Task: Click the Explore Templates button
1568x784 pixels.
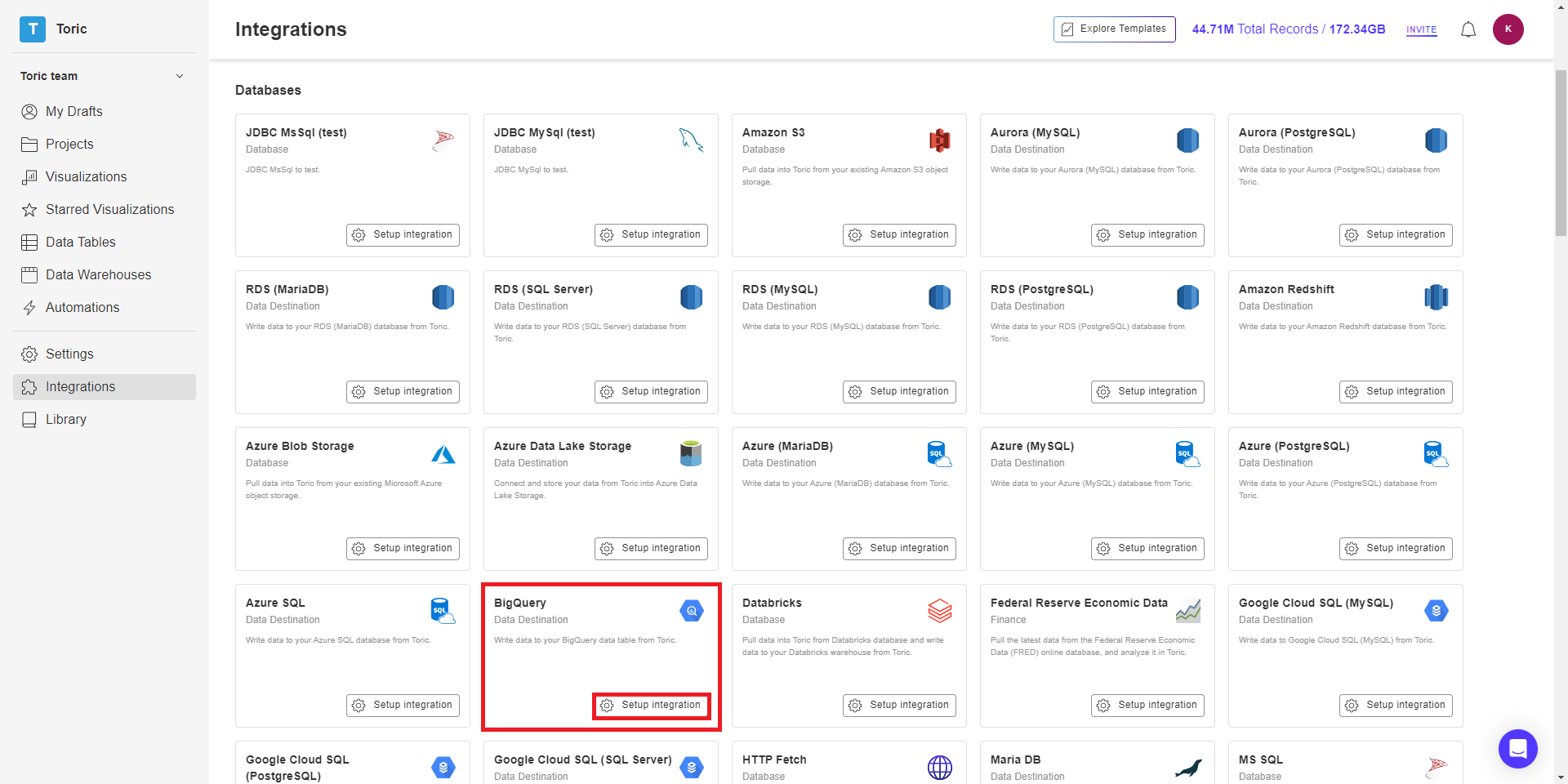Action: coord(1114,29)
